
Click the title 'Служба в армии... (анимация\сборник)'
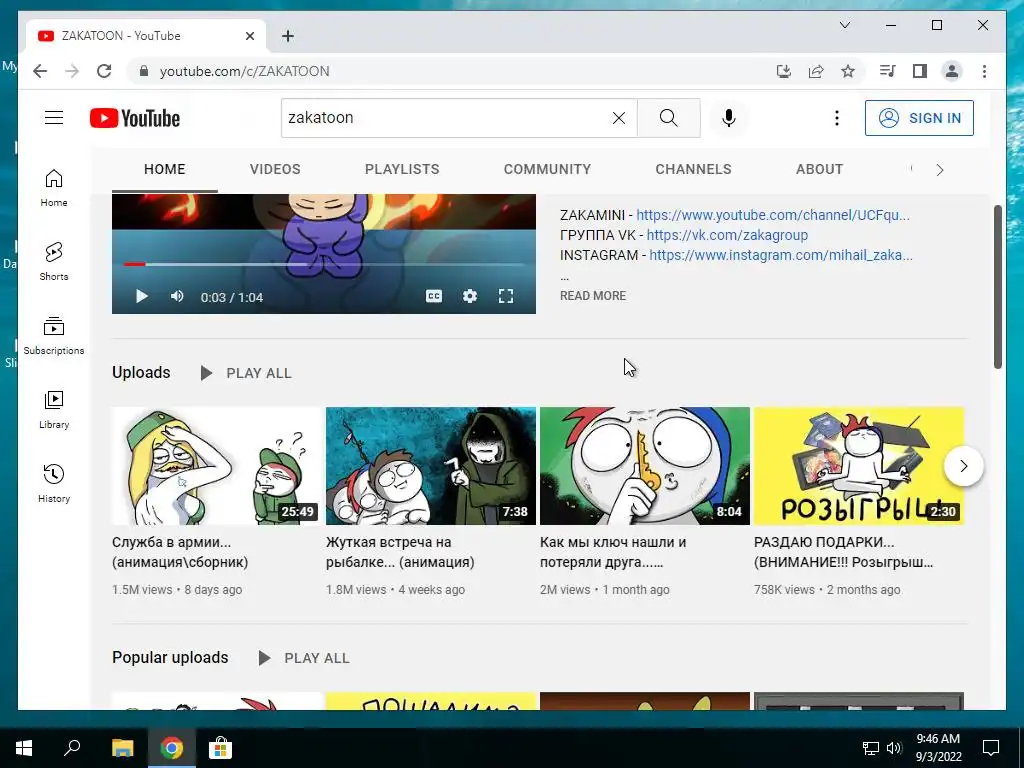(180, 552)
